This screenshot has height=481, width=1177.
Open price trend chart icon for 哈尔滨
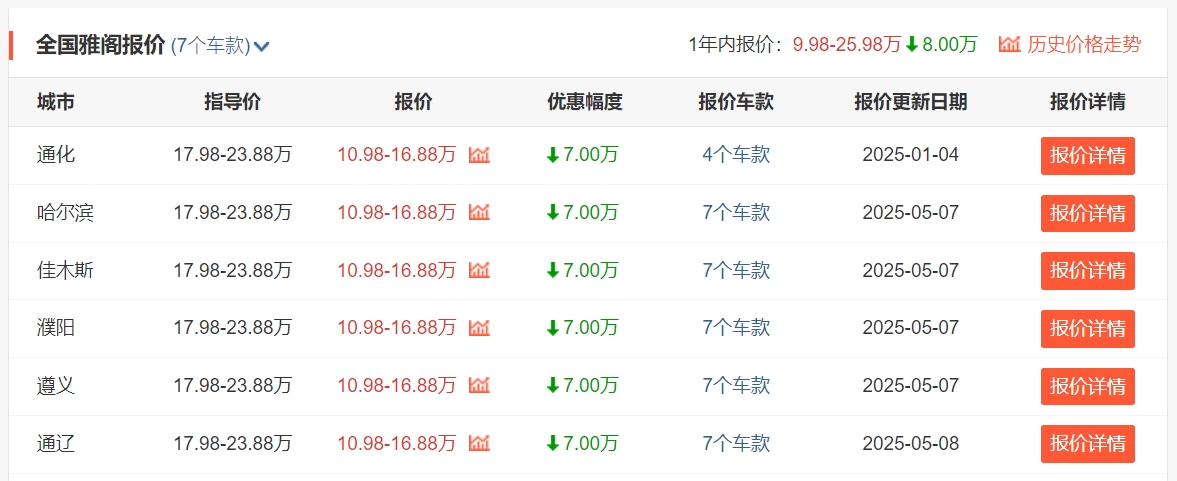point(479,213)
